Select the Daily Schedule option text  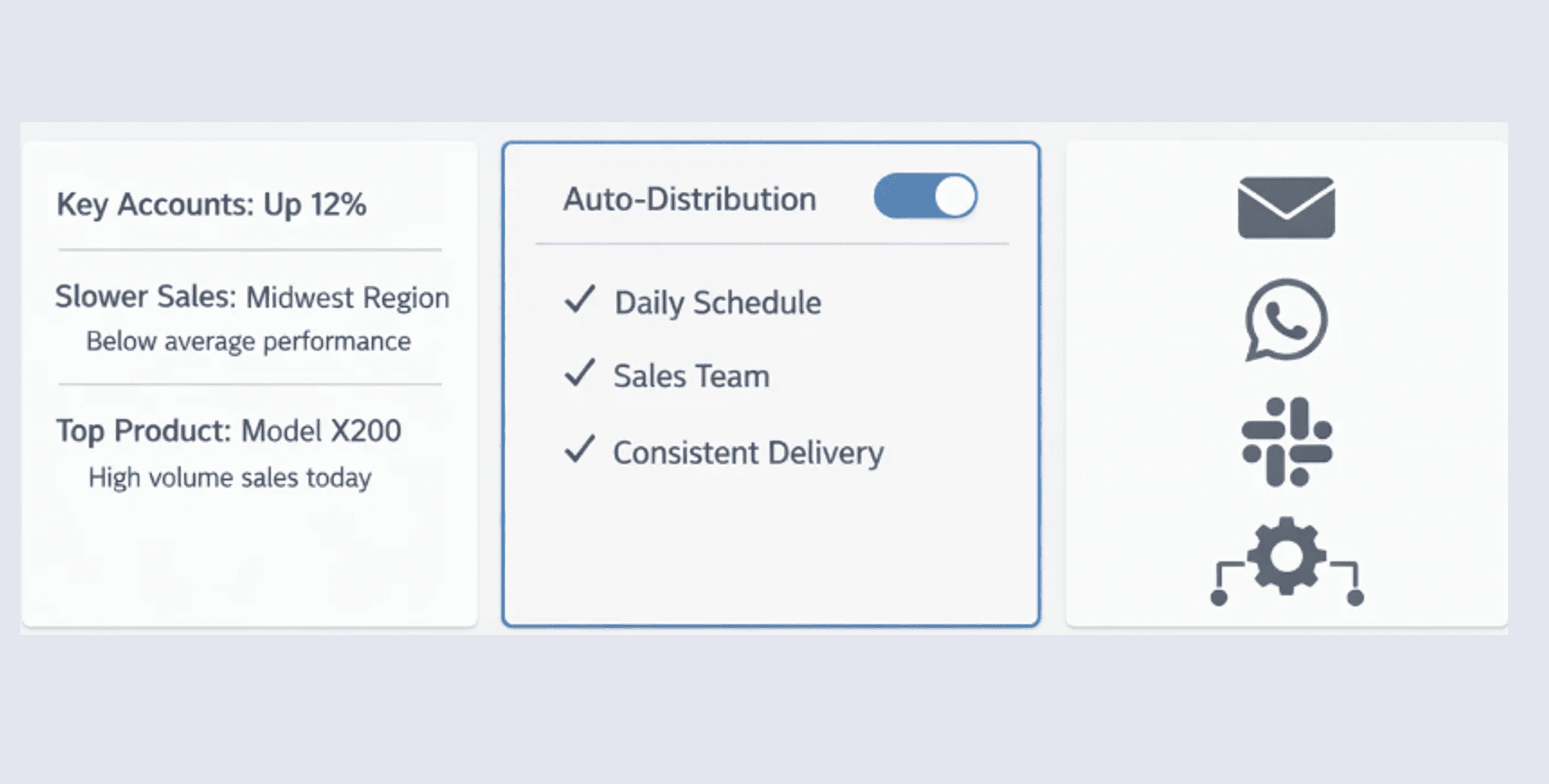(717, 303)
